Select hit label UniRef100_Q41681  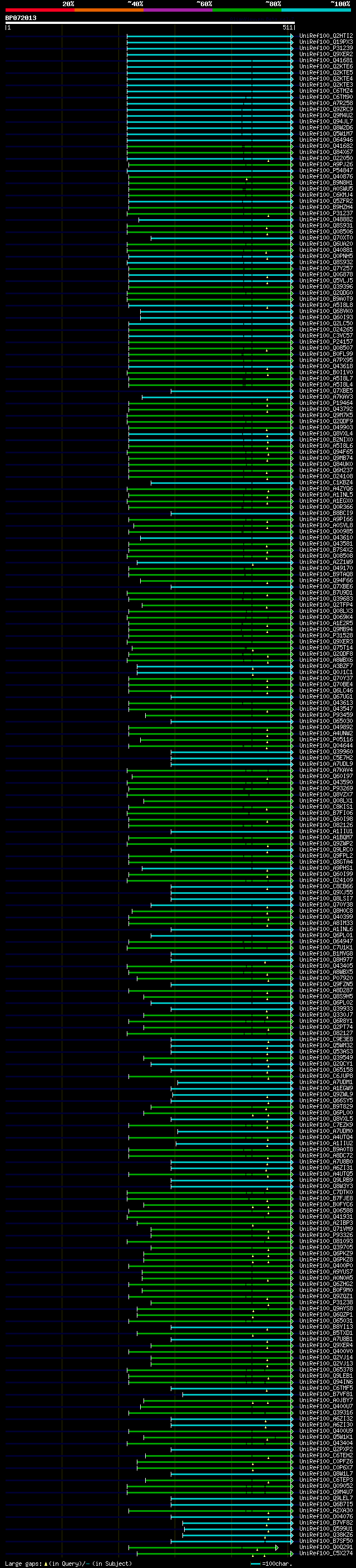325,60
